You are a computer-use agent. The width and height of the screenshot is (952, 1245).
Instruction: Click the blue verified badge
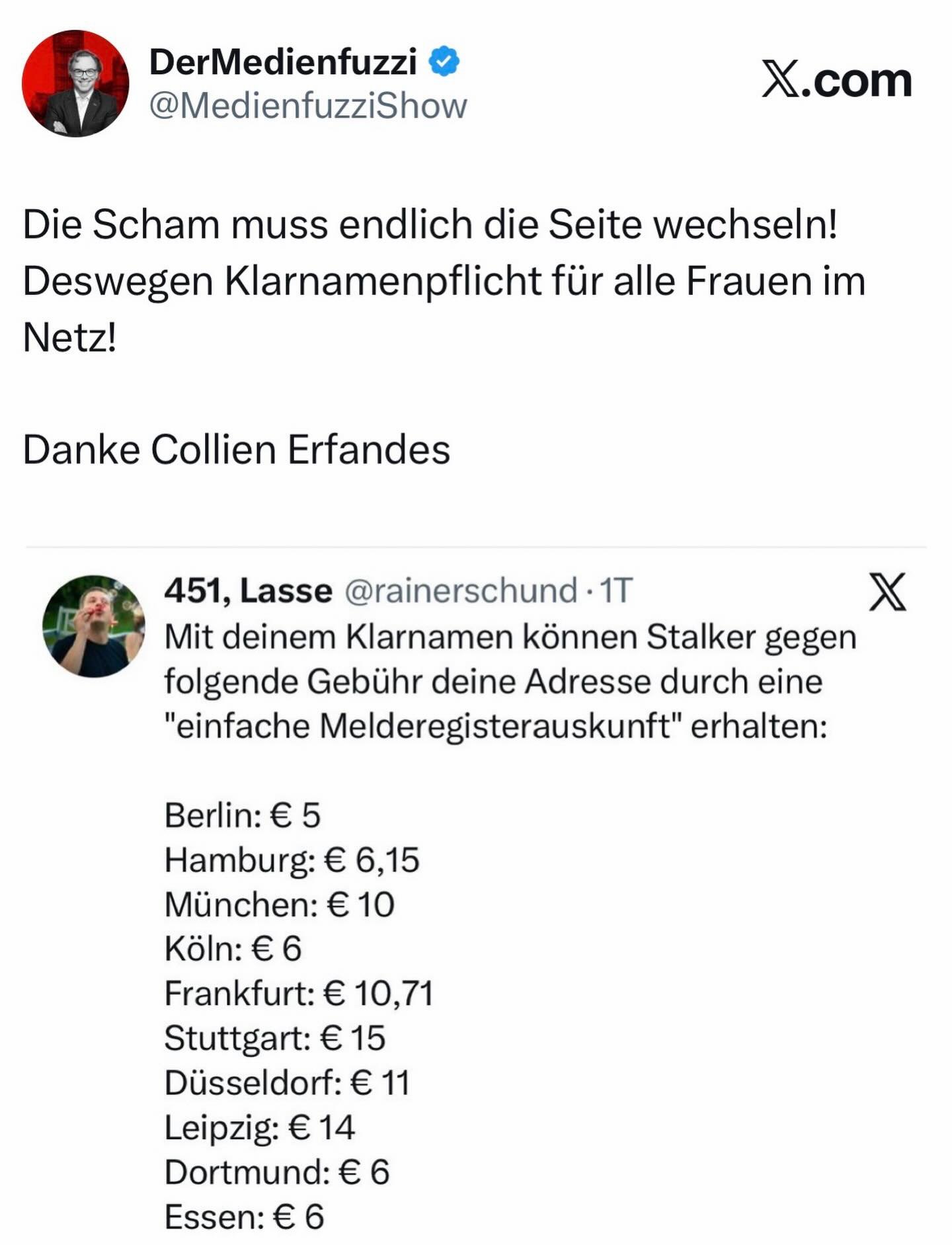[444, 61]
